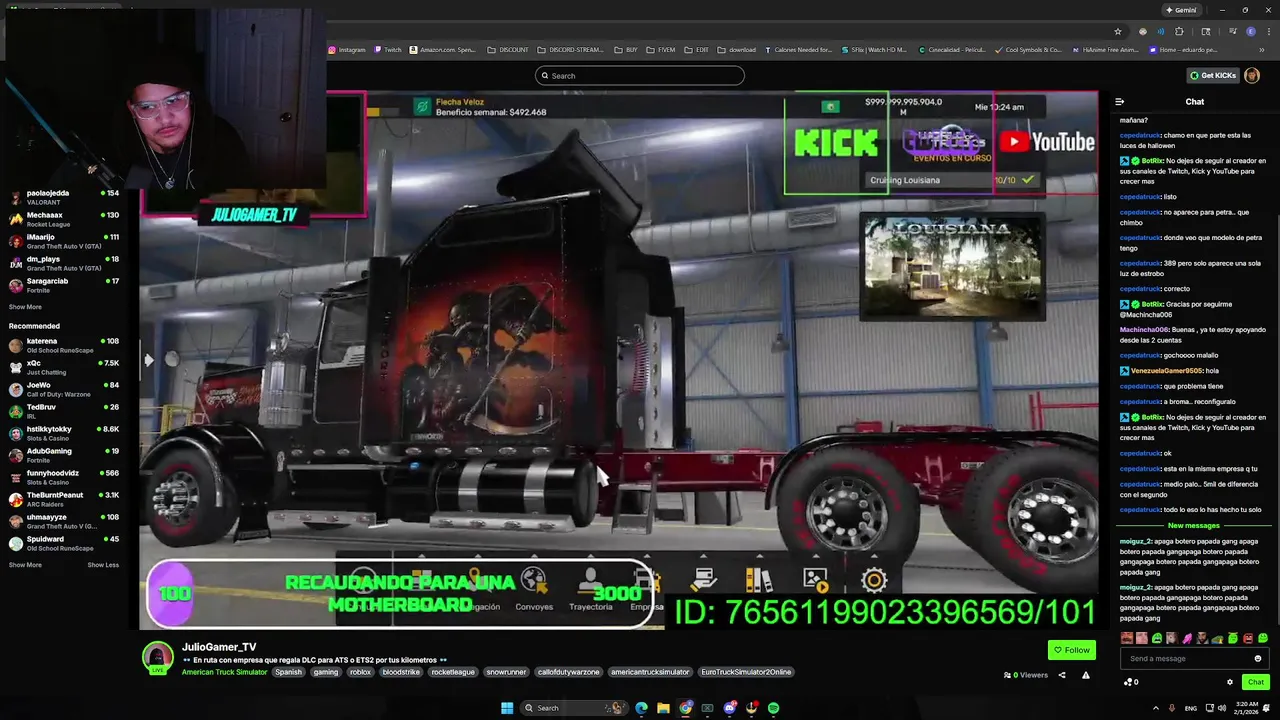This screenshot has width=1280, height=720.
Task: Open TheBurntPeanut recommended channel
Action: pyautogui.click(x=64, y=499)
